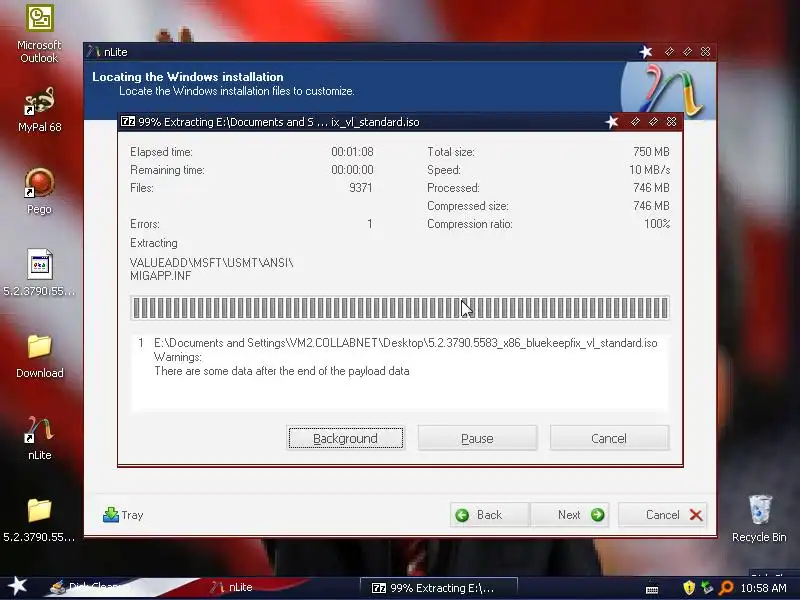The width and height of the screenshot is (800, 600).
Task: Select the error message ISO path line
Action: 406,343
